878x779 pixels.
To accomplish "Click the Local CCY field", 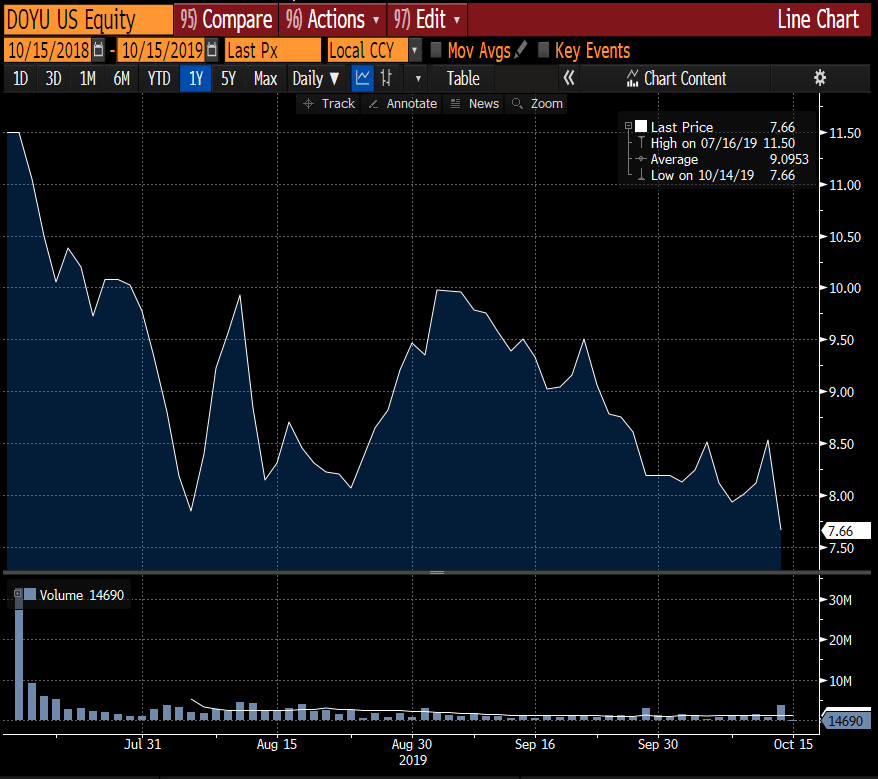I will (368, 50).
